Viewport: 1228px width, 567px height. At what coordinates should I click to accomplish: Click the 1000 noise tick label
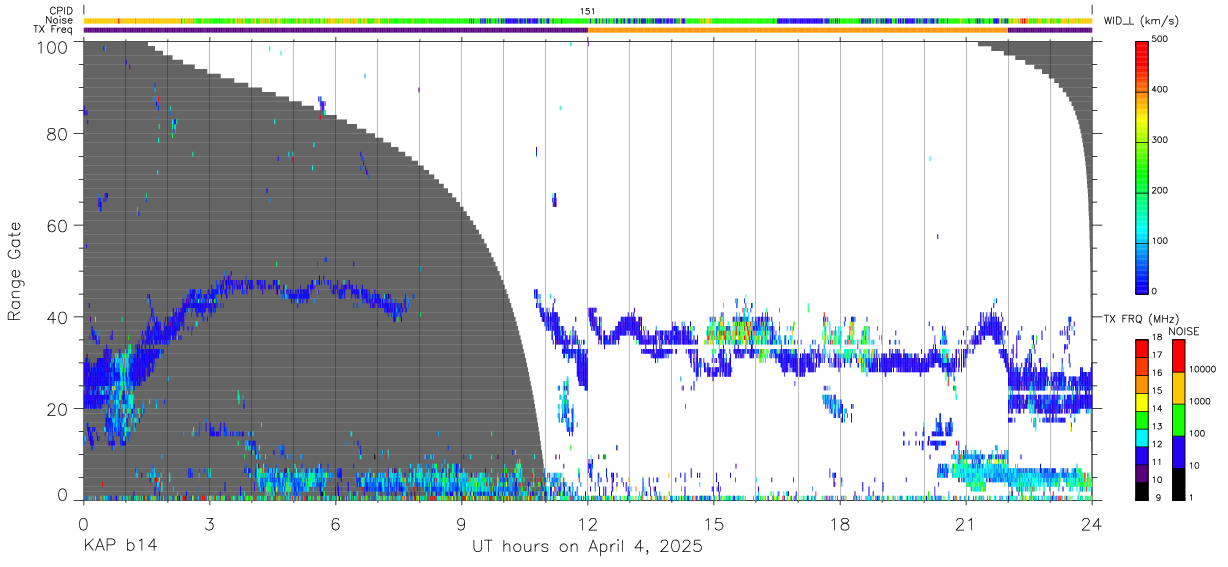[x=1199, y=401]
